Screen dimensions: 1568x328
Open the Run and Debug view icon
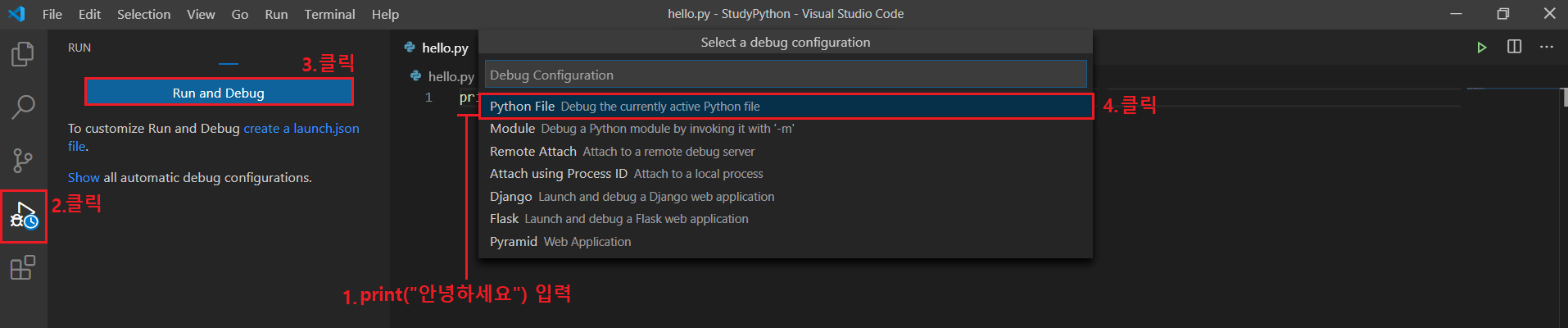24,216
